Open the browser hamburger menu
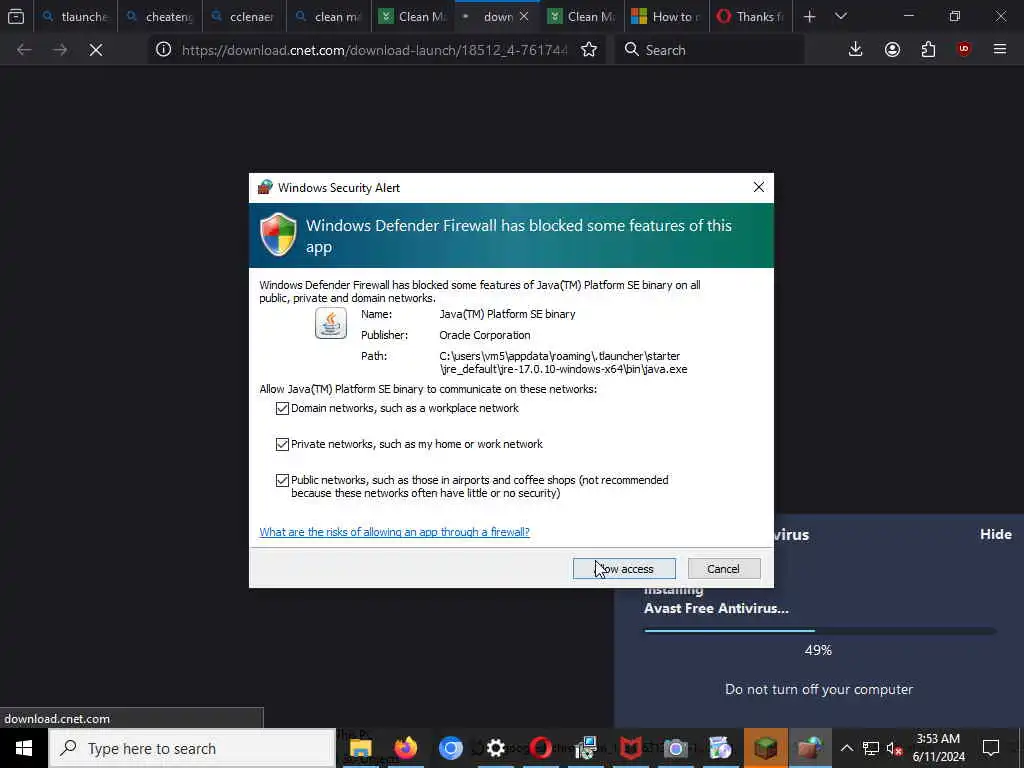The image size is (1024, 768). pyautogui.click(x=1000, y=50)
